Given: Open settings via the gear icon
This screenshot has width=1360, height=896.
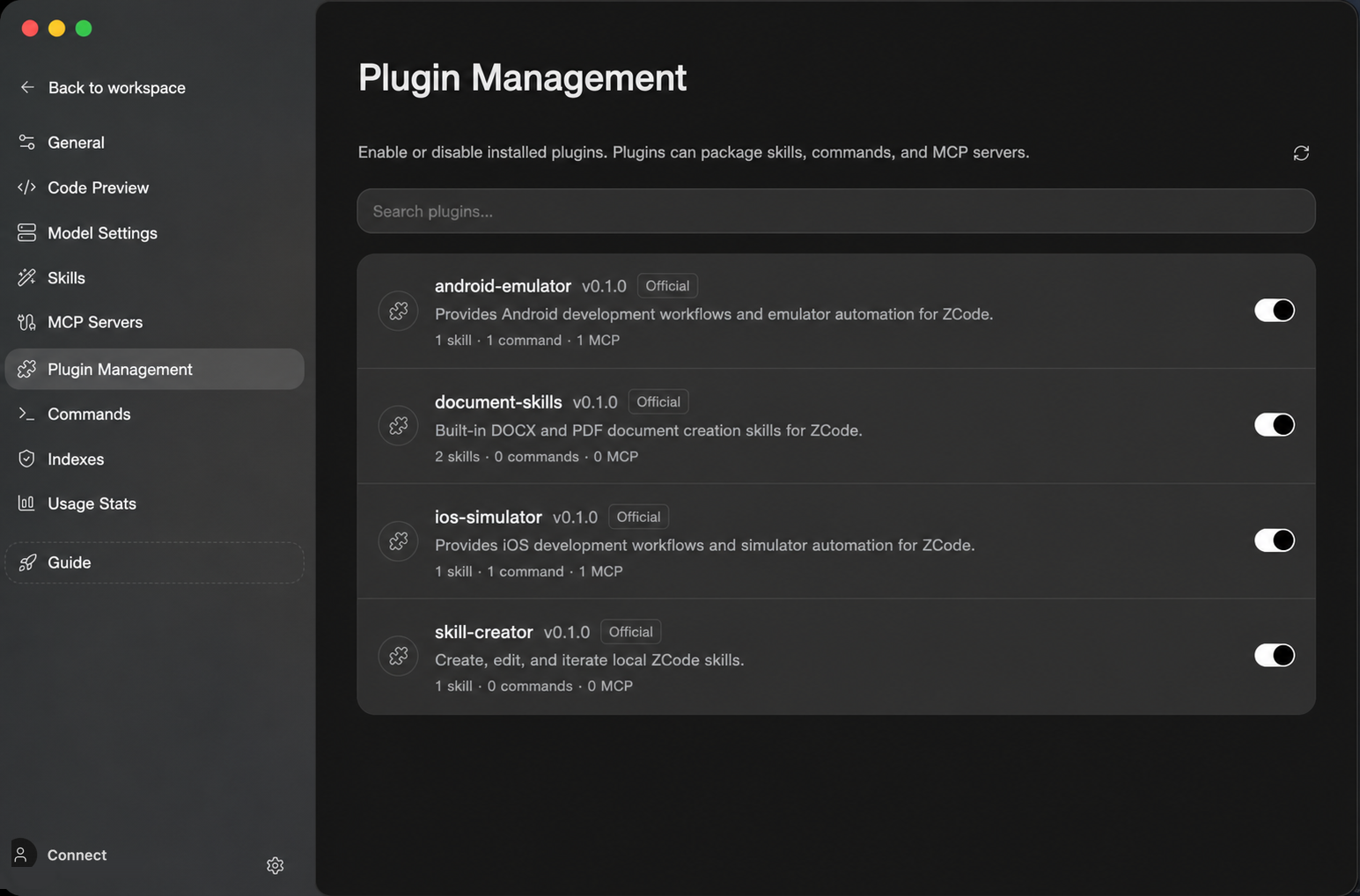Looking at the screenshot, I should click(276, 865).
